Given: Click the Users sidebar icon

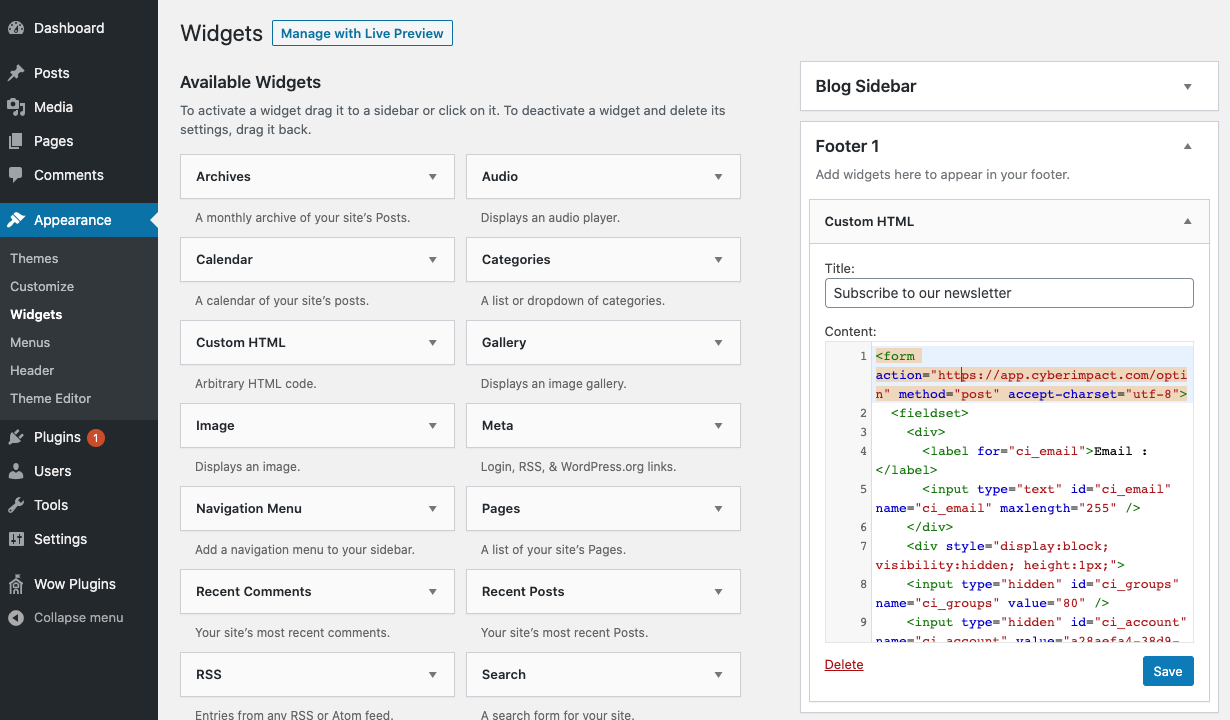Looking at the screenshot, I should click(x=18, y=471).
